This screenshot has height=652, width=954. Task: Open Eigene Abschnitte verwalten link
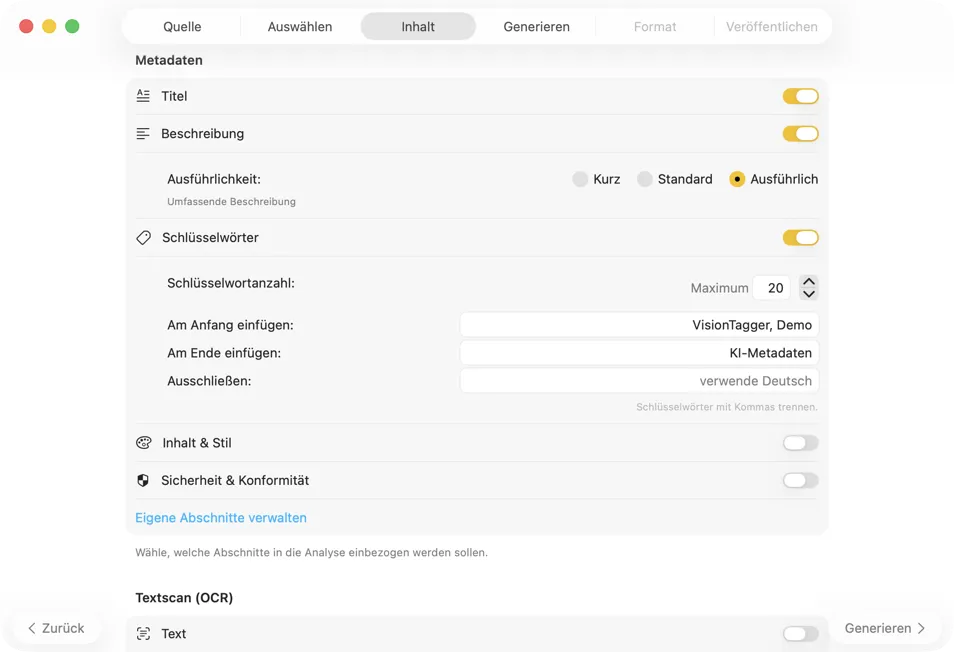(221, 518)
